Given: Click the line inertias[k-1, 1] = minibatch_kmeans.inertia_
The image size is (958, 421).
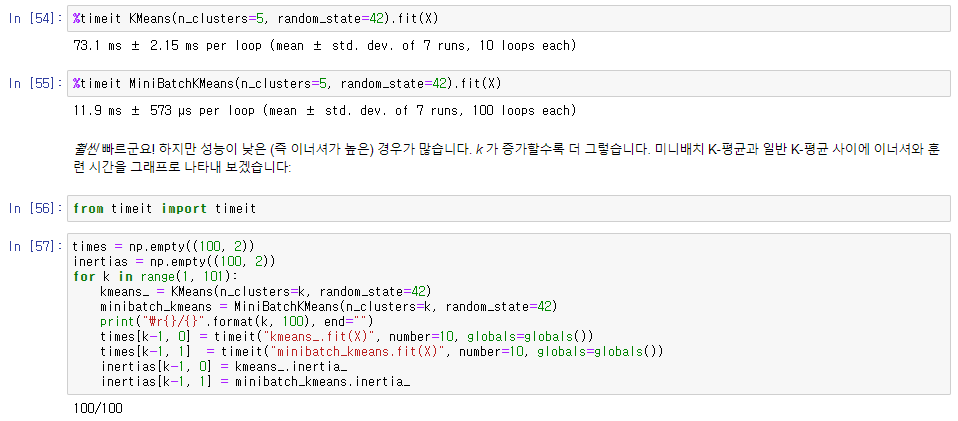Looking at the screenshot, I should tap(255, 382).
